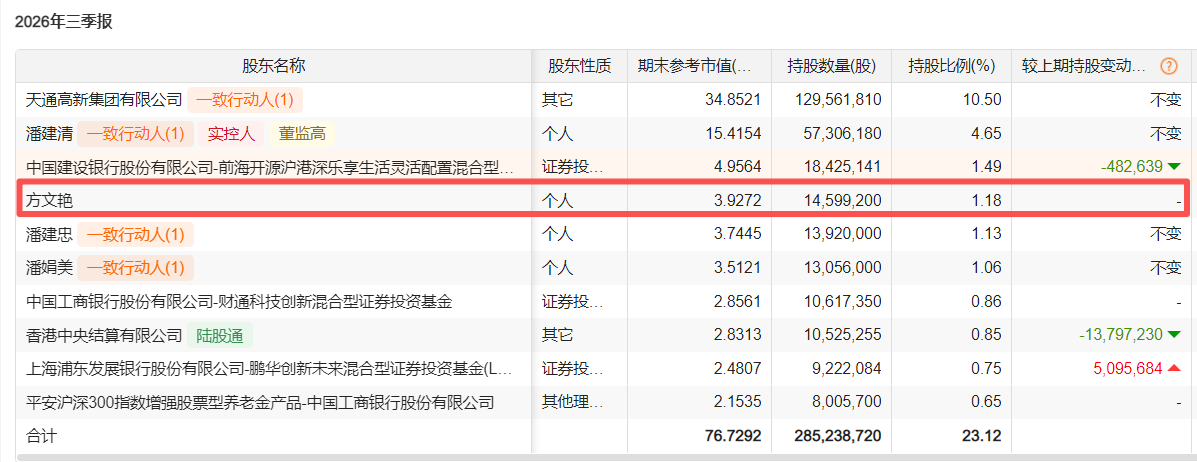Click total market value 76.7292
The height and width of the screenshot is (462, 1197).
coord(731,436)
